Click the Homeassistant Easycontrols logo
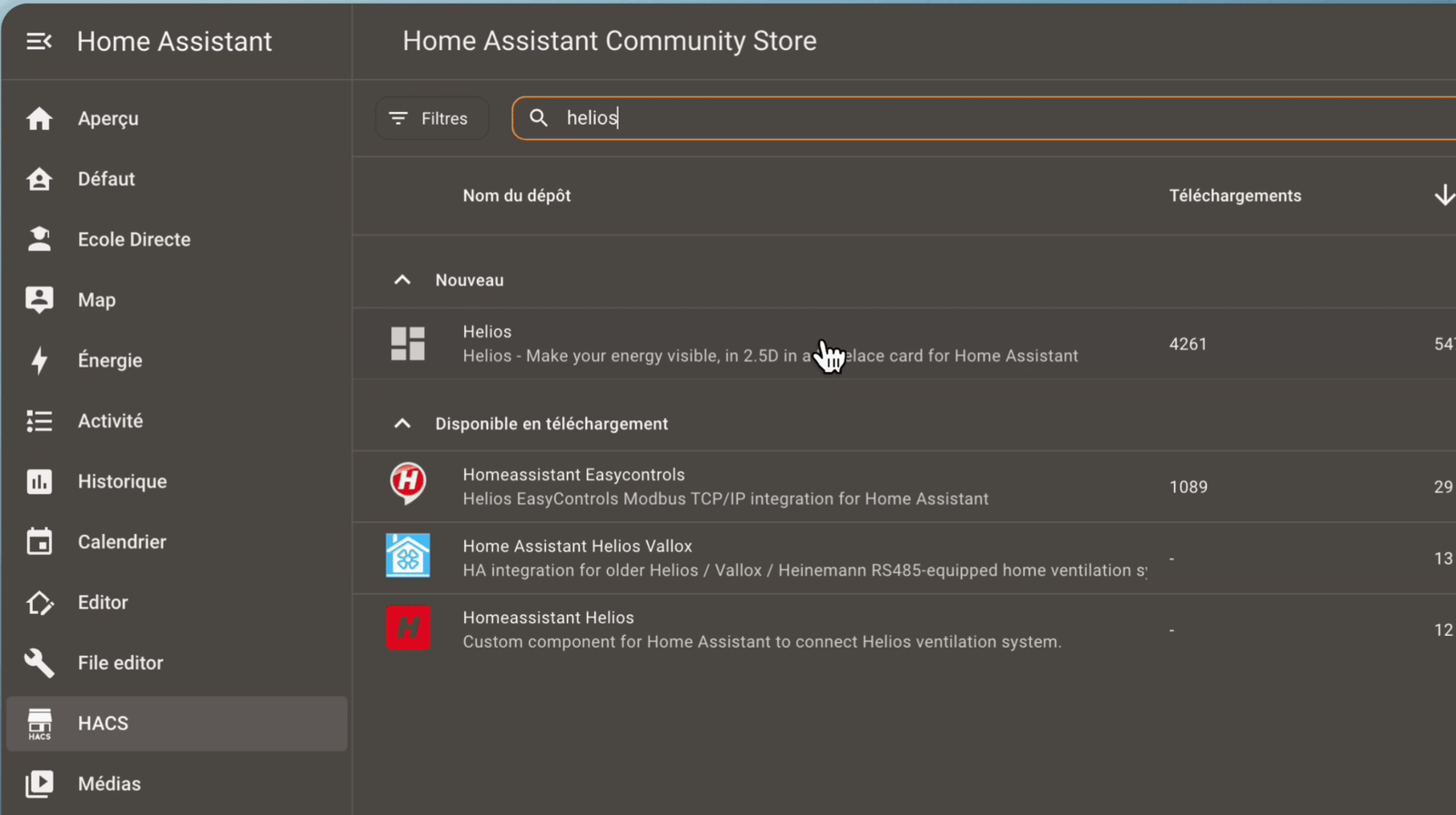Screen dimensions: 1456x815 (x=408, y=483)
